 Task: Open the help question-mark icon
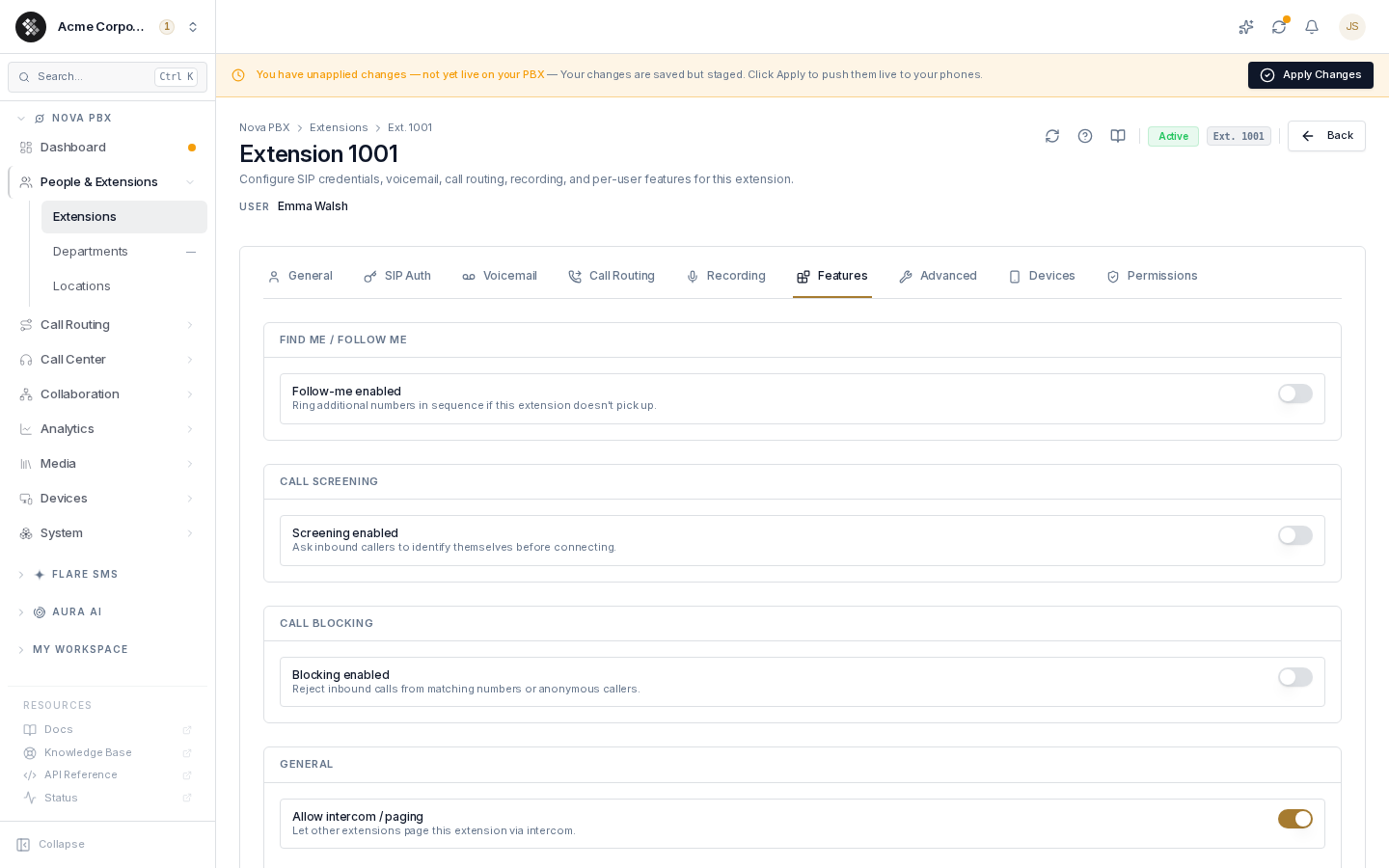(x=1085, y=136)
